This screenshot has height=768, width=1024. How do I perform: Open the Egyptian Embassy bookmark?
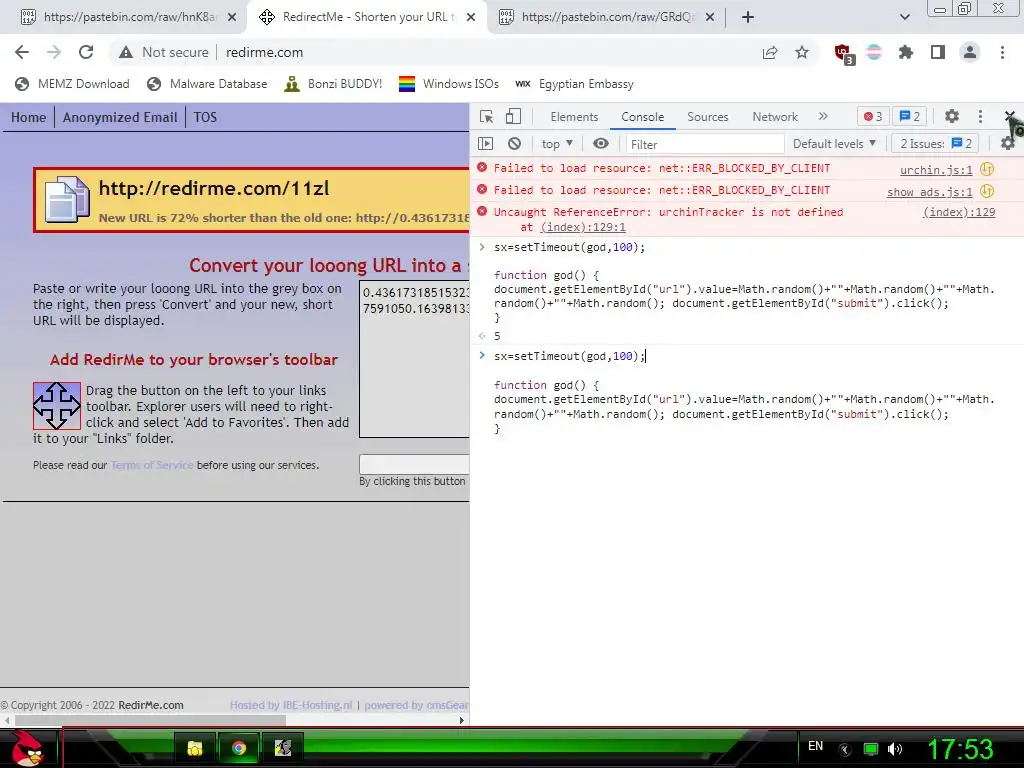click(x=574, y=84)
